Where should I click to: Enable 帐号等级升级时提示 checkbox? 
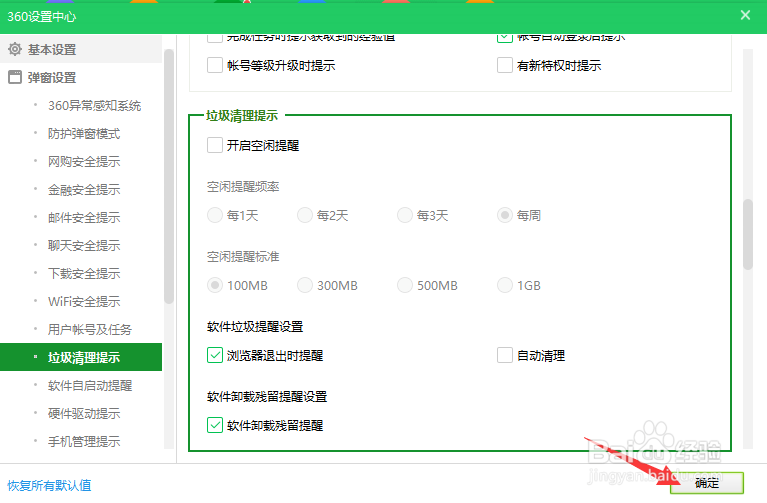coord(215,65)
